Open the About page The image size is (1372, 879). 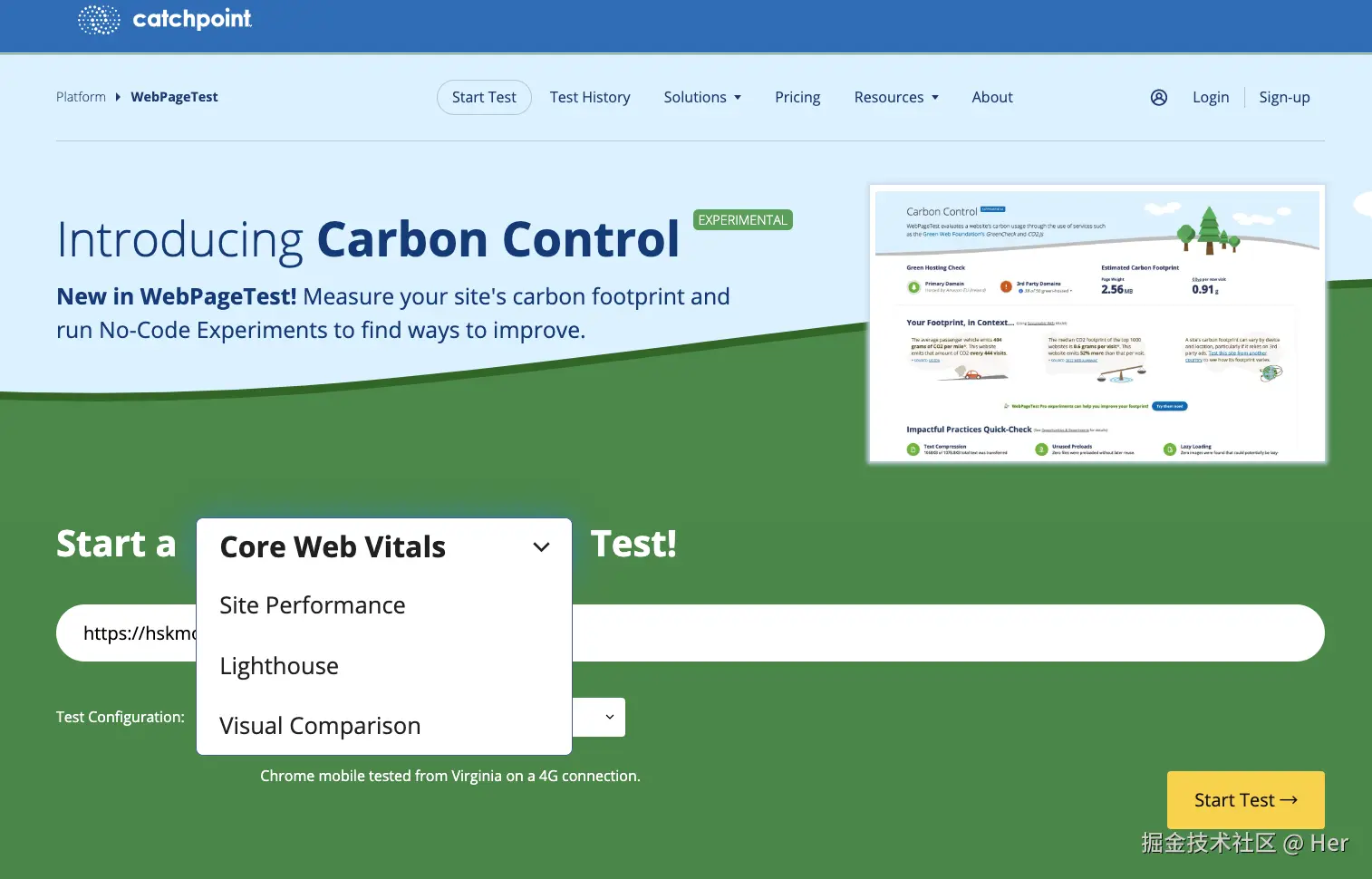(x=992, y=97)
